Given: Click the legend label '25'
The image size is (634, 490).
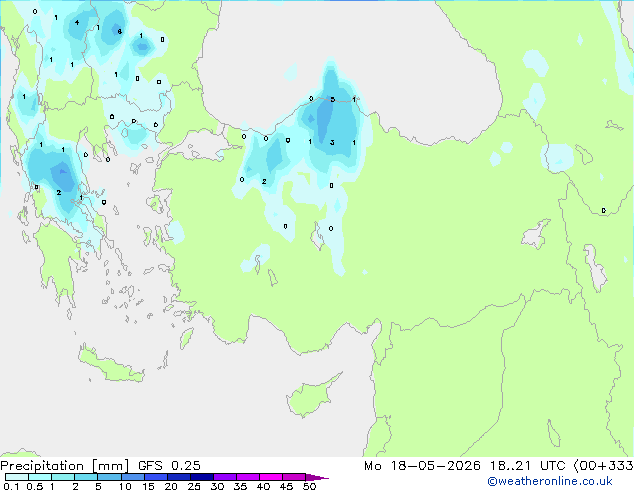Looking at the screenshot, I should click(x=194, y=486).
